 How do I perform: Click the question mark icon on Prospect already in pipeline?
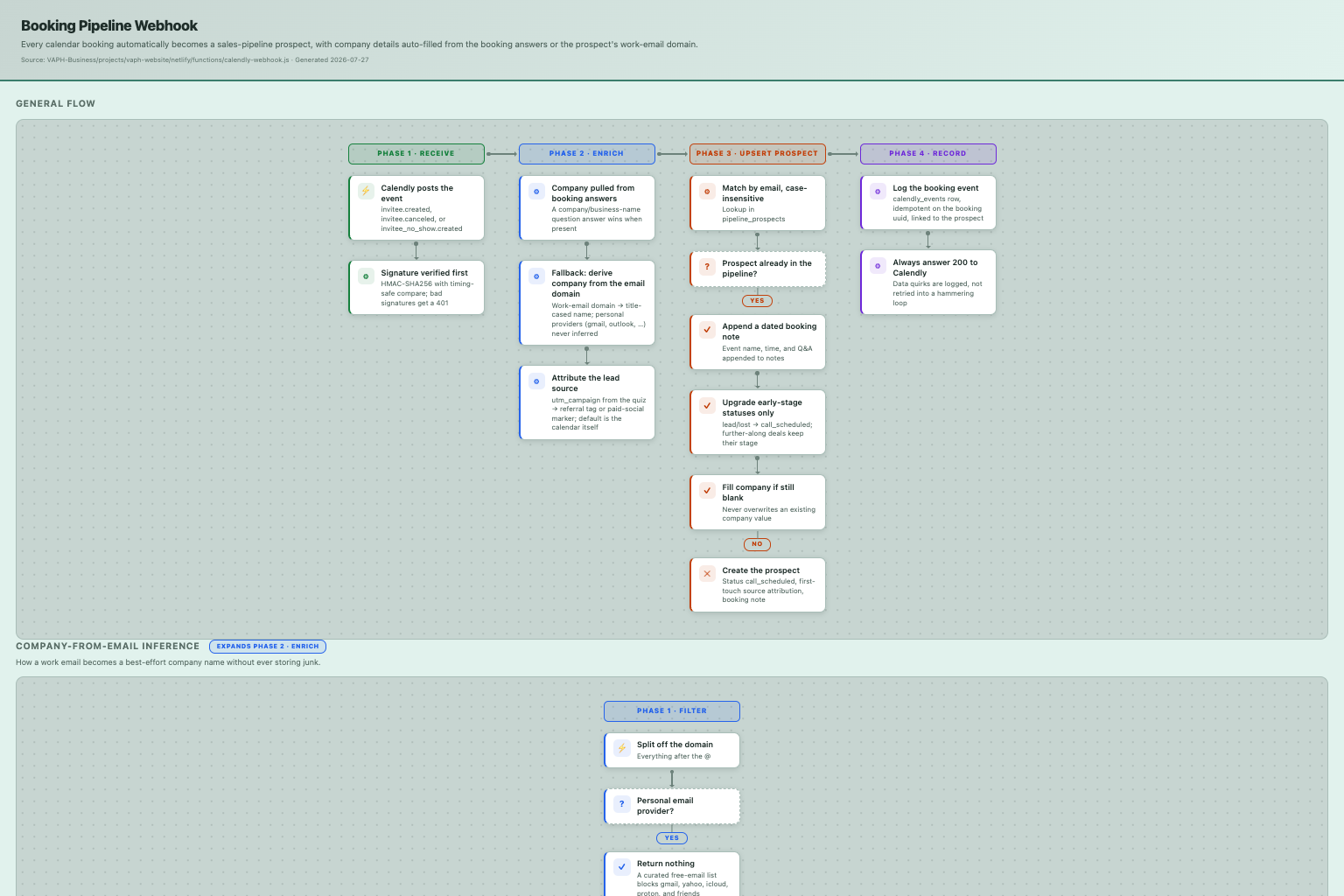(707, 266)
